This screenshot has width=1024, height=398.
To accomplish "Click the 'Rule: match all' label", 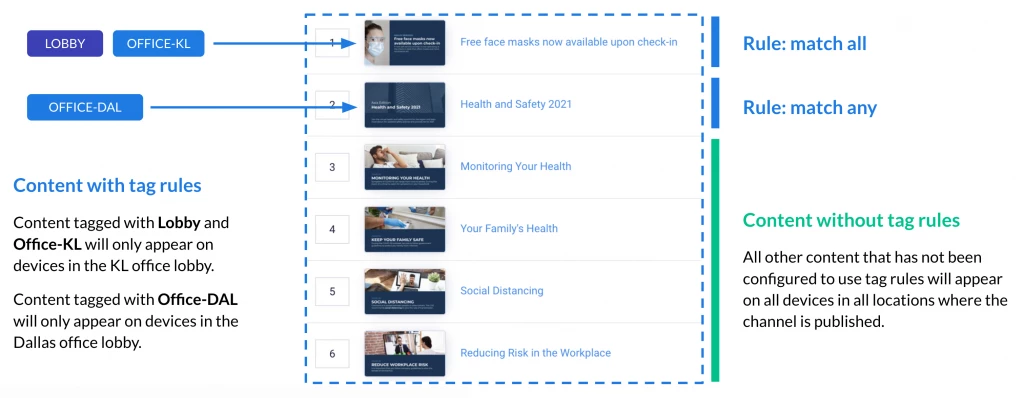I will (x=805, y=44).
